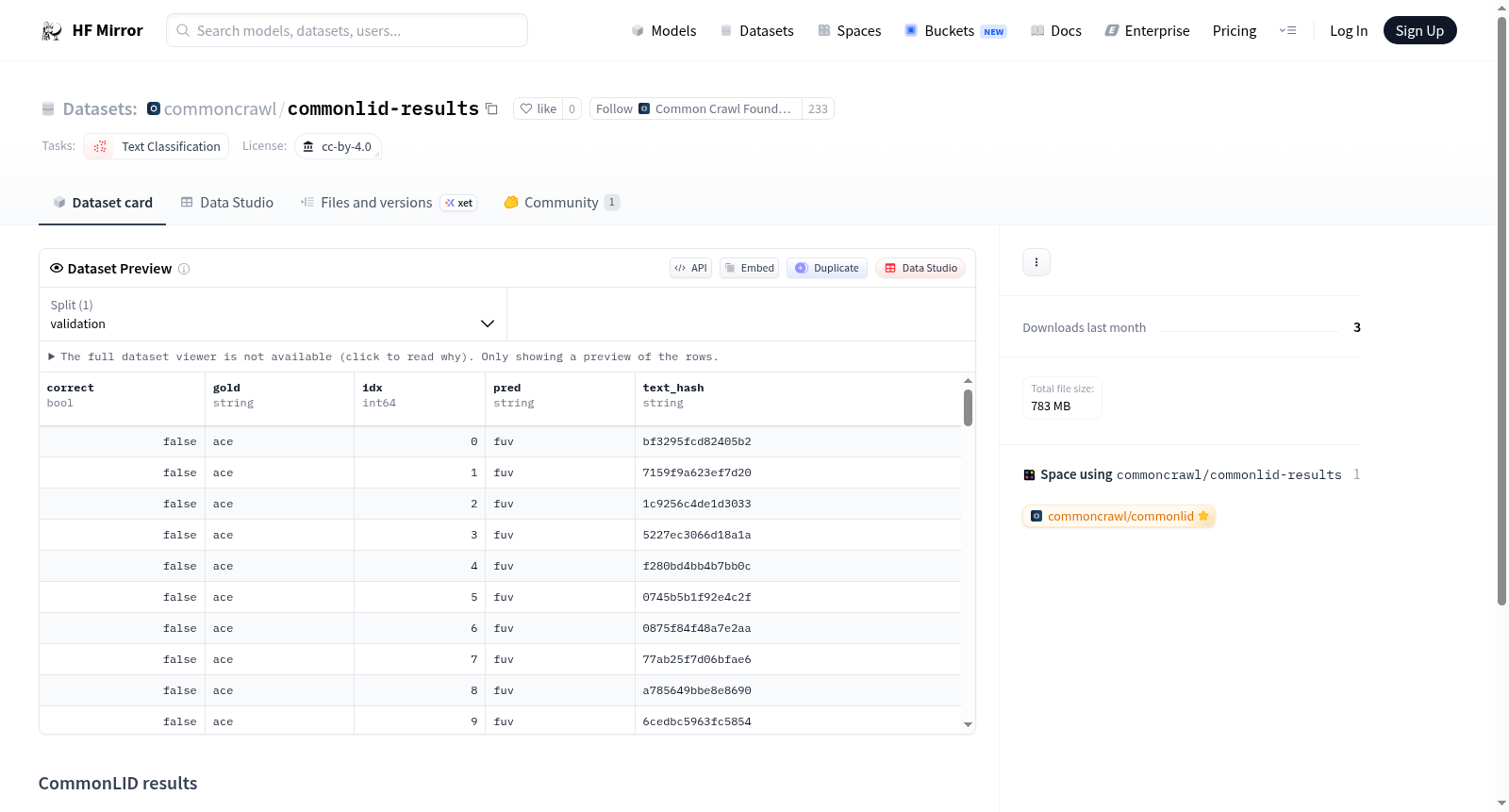Viewport: 1509px width, 812px height.
Task: Click the API button in Dataset Preview
Action: pos(690,268)
